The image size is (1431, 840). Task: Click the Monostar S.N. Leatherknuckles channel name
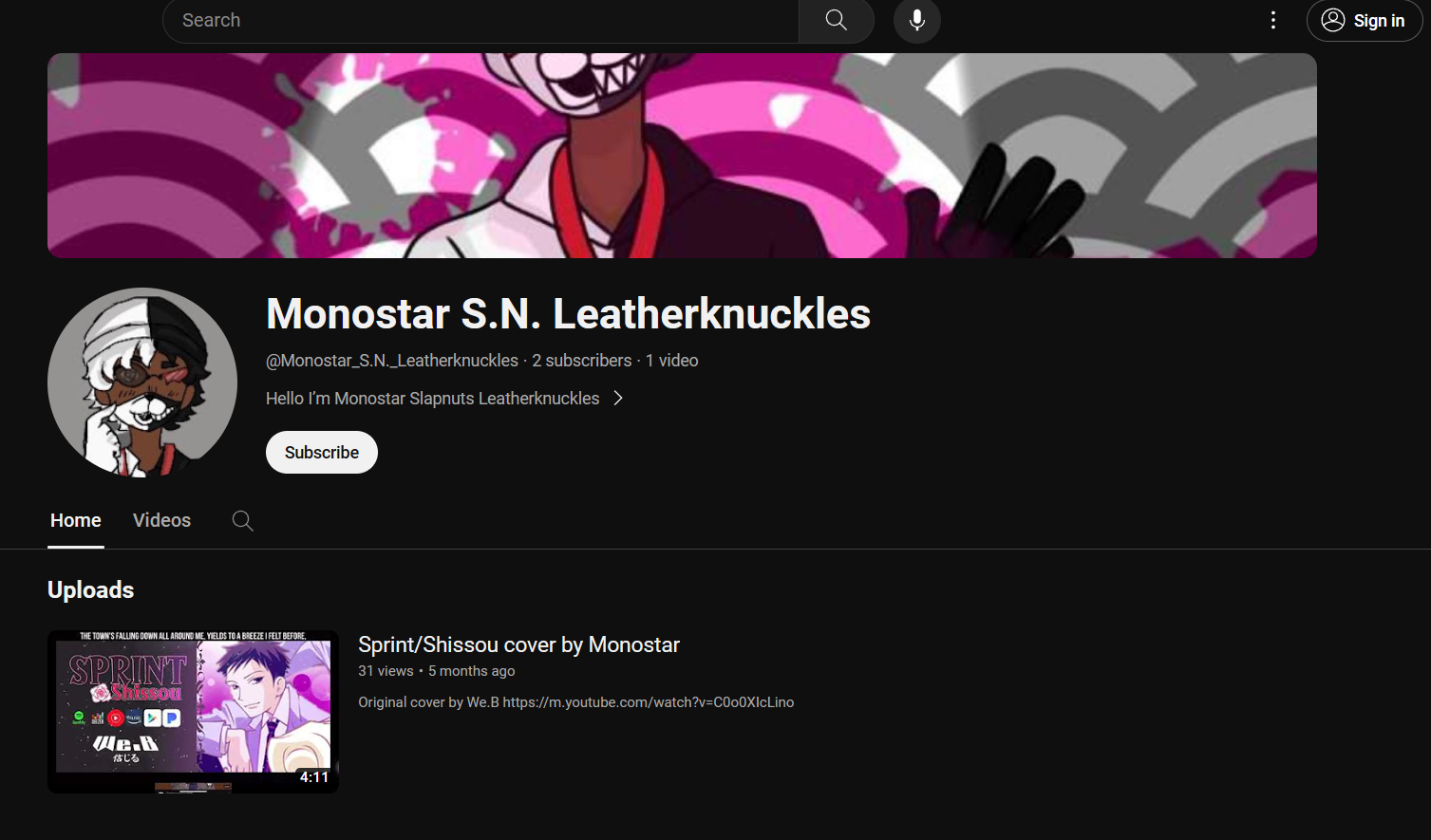click(x=568, y=314)
